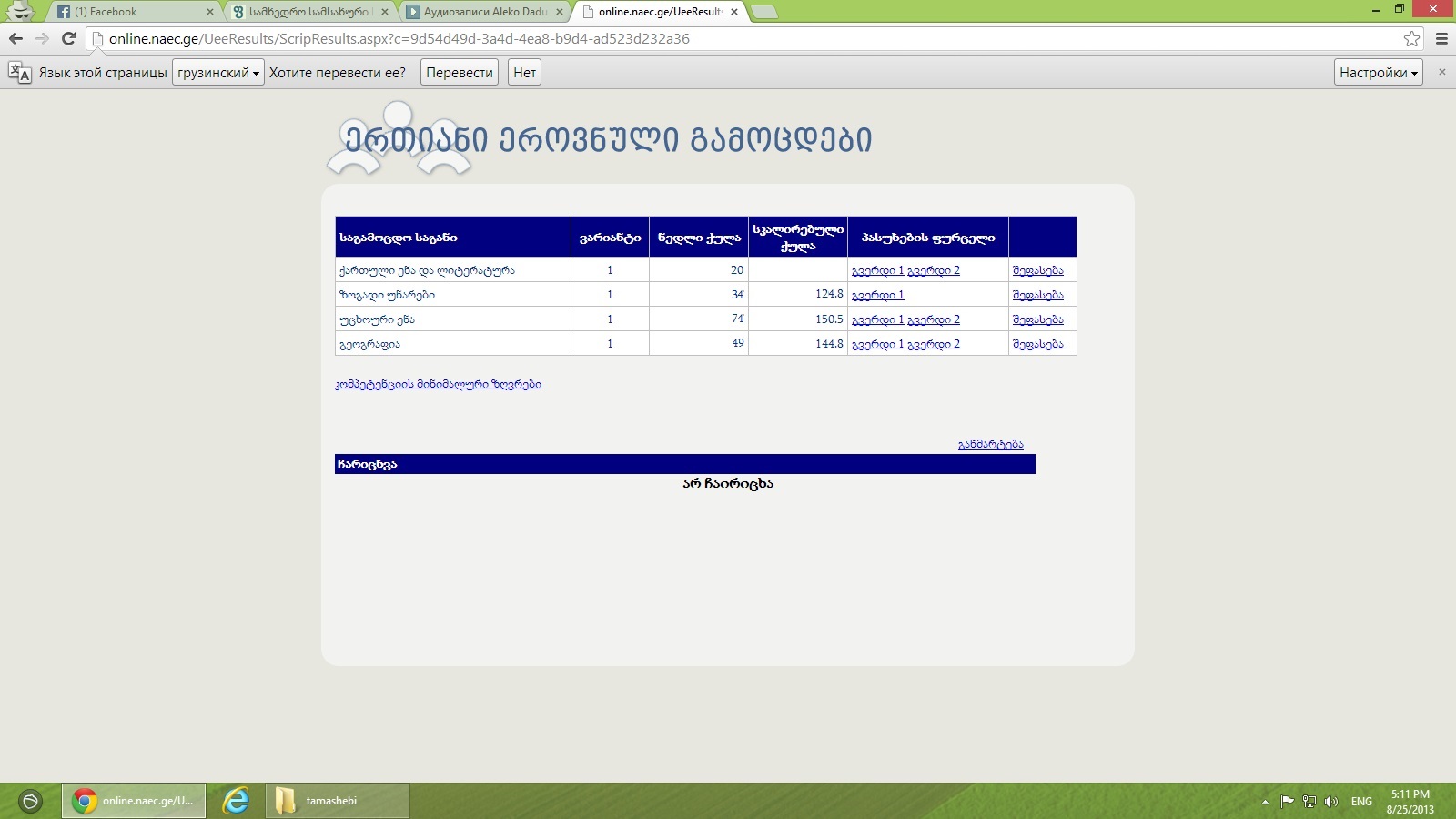The image size is (1456, 819).
Task: Reload the current page
Action: coord(68,38)
